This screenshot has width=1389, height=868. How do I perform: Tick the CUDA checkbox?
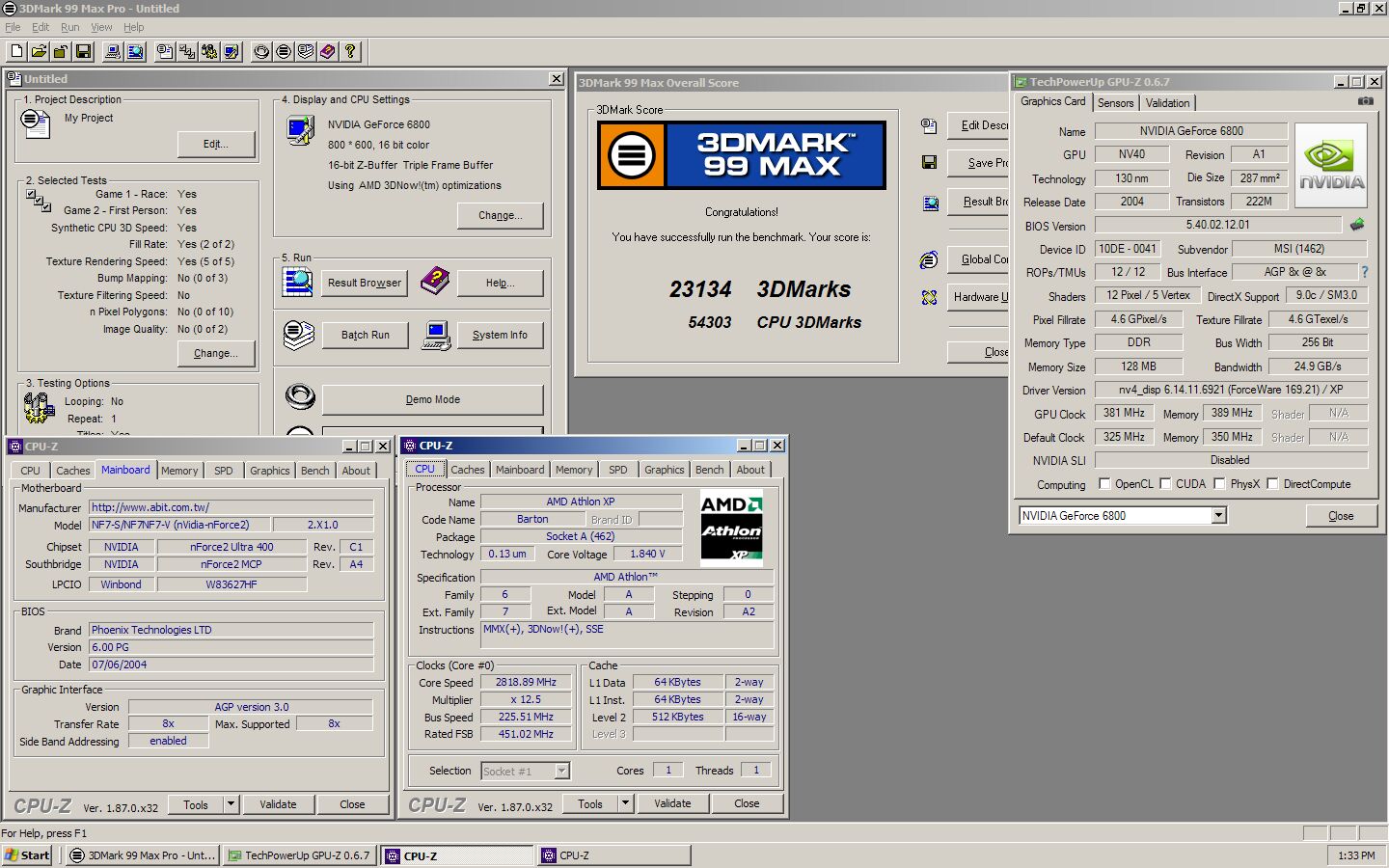coord(1165,484)
